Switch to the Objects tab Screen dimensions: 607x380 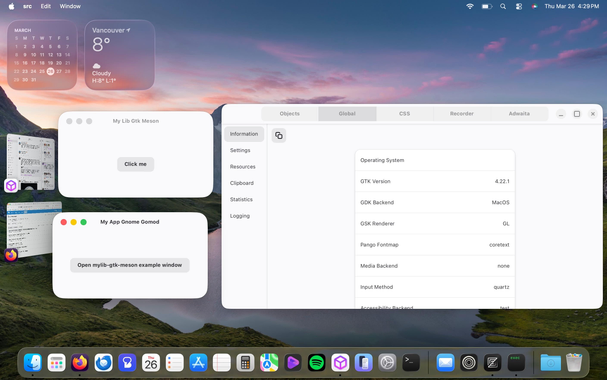[x=290, y=114]
